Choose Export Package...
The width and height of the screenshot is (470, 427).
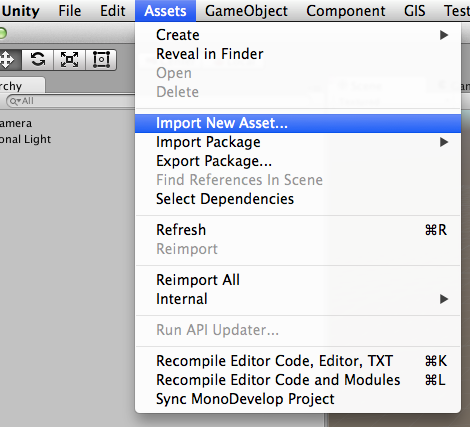298,161
